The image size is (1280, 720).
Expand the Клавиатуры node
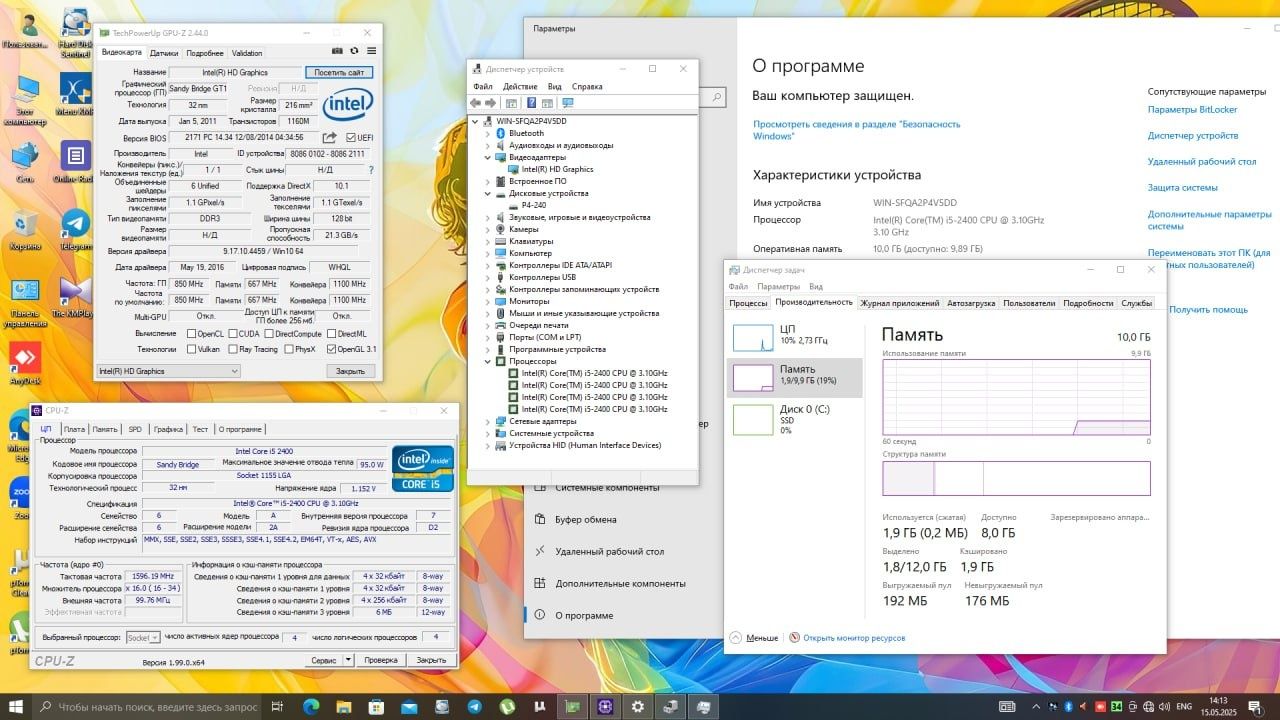pos(488,241)
